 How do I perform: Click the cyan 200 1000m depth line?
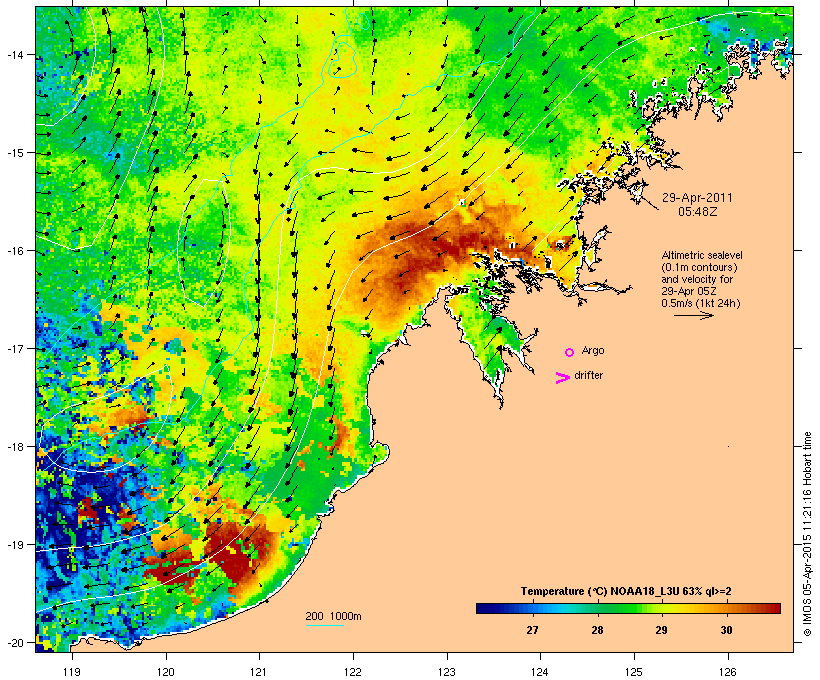pos(324,625)
